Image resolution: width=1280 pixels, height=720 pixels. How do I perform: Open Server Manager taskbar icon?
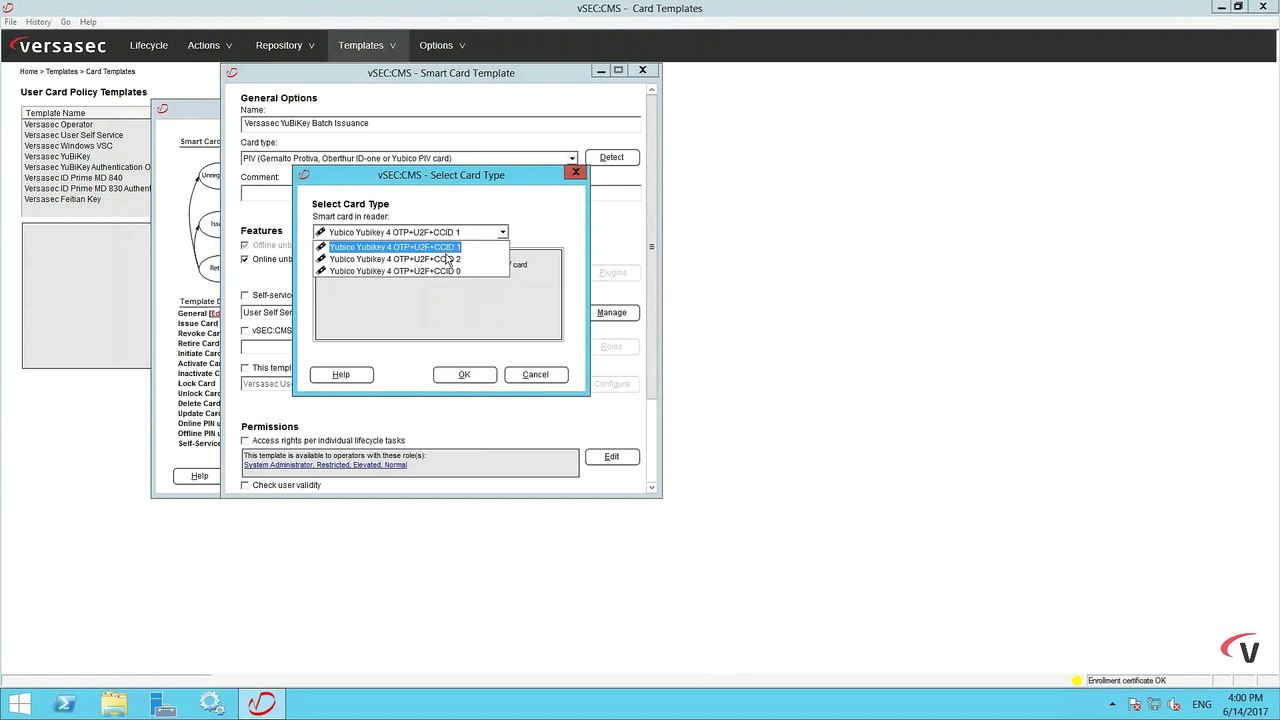(x=163, y=704)
